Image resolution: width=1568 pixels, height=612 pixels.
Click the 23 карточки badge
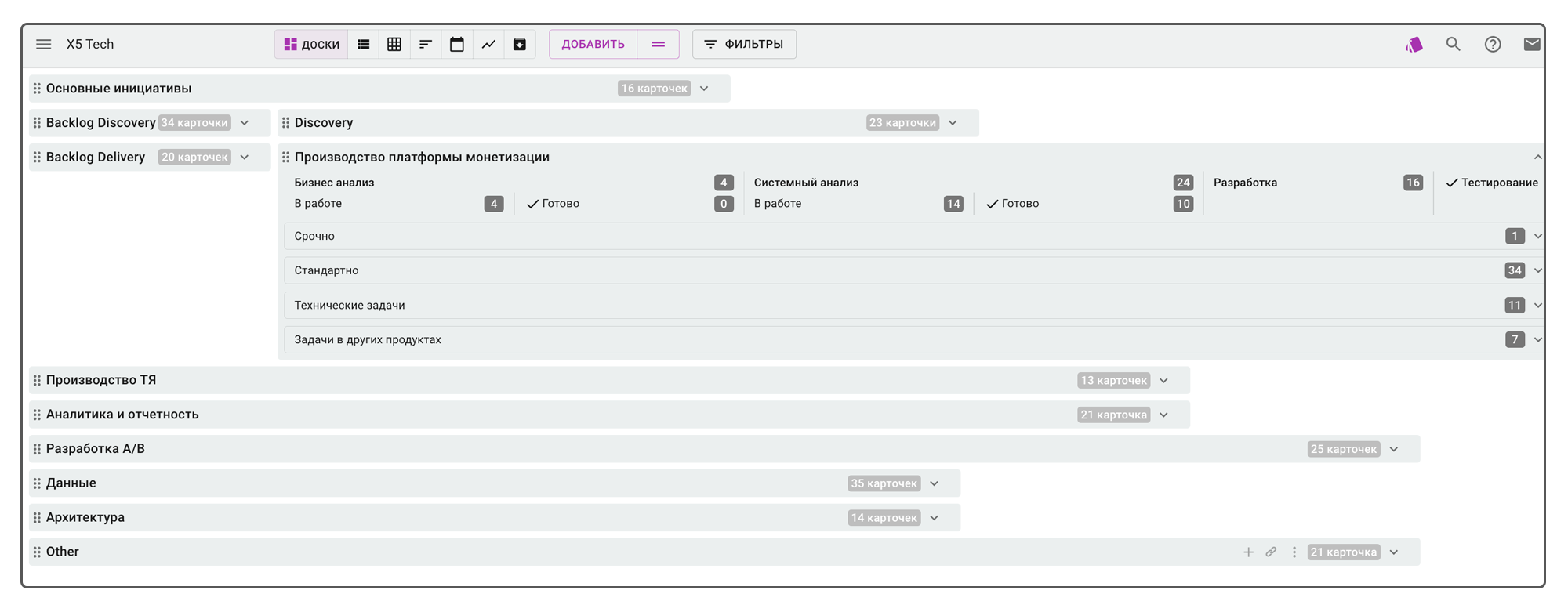902,123
